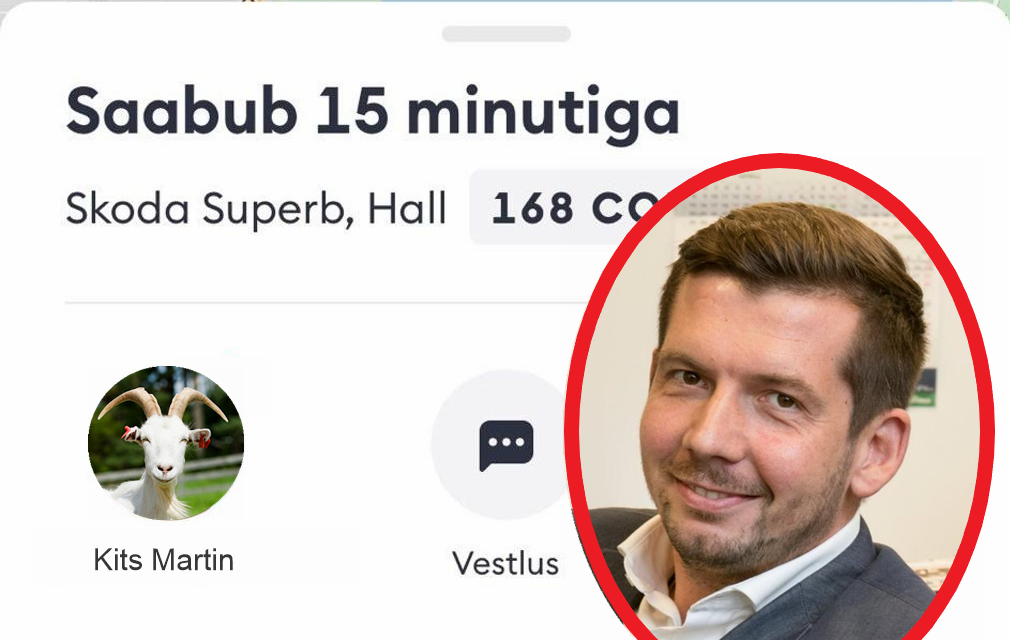
Task: Click the grey drag handle atop sheet
Action: [506, 34]
